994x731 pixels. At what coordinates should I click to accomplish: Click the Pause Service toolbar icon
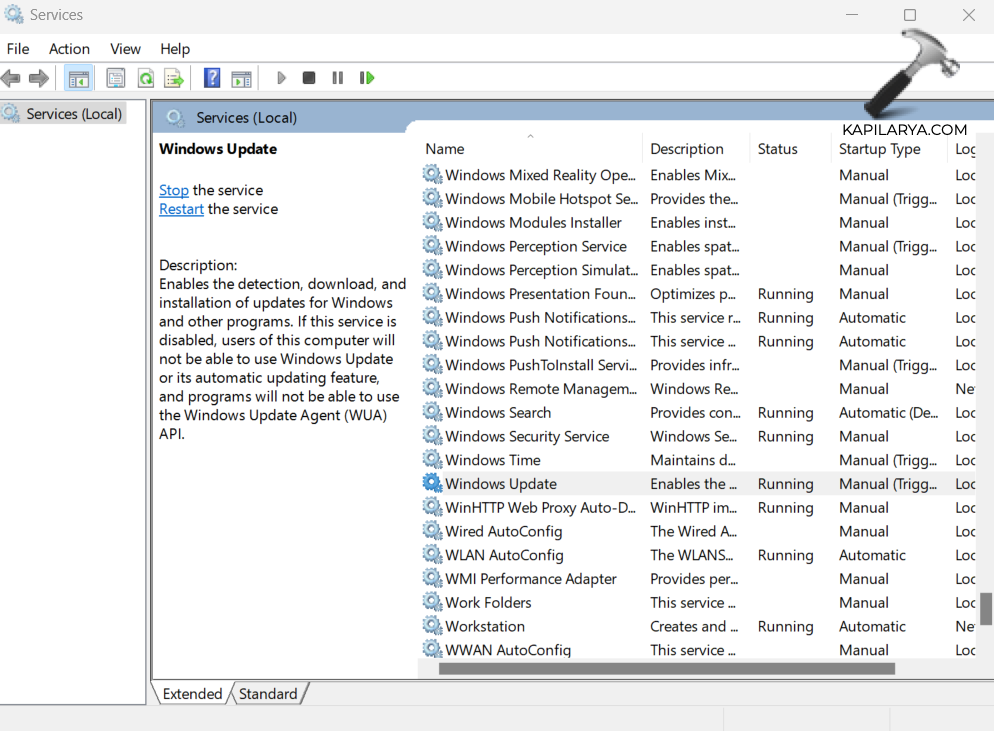point(338,78)
